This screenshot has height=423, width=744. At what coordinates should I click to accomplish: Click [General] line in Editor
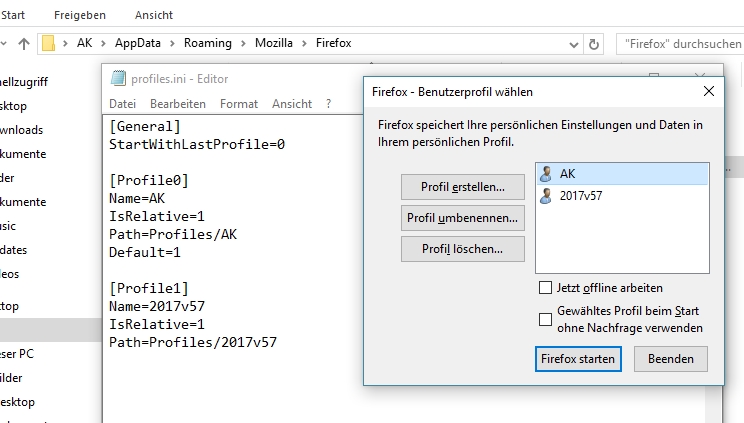pos(145,126)
